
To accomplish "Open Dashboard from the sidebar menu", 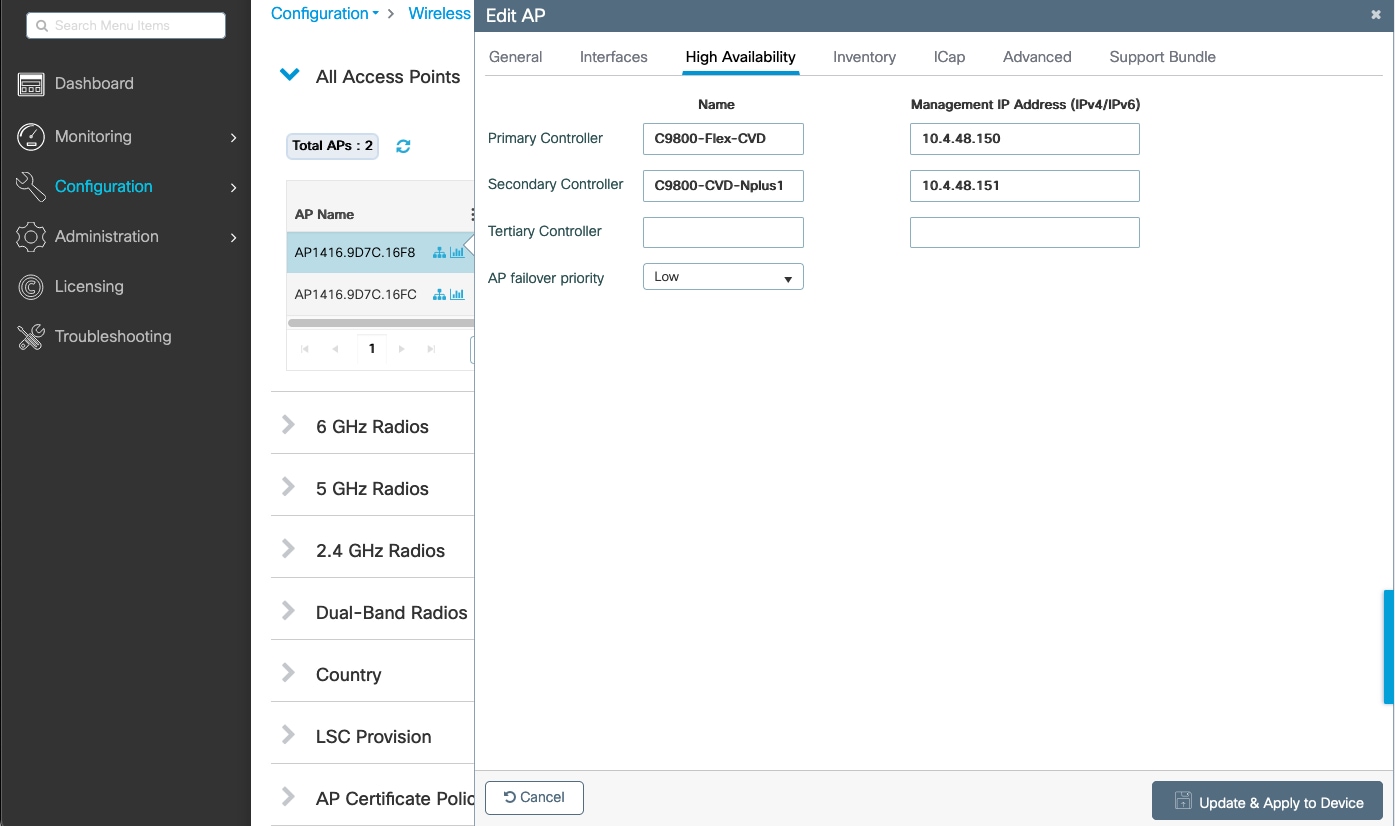I will tap(94, 84).
